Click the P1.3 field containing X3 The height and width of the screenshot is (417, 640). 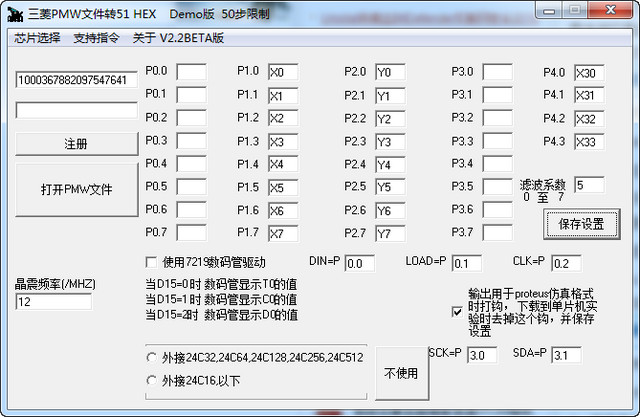[283, 142]
